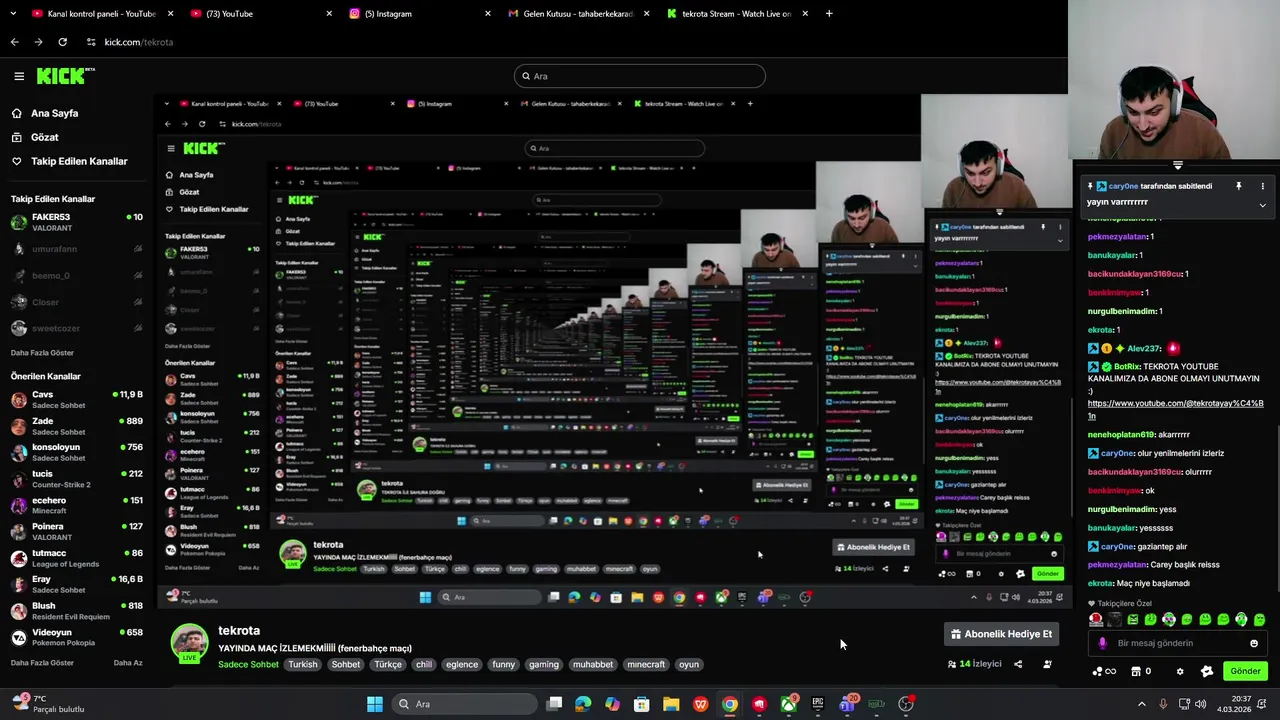Open the emoji picker in chat input
The image size is (1280, 720).
tap(1254, 643)
